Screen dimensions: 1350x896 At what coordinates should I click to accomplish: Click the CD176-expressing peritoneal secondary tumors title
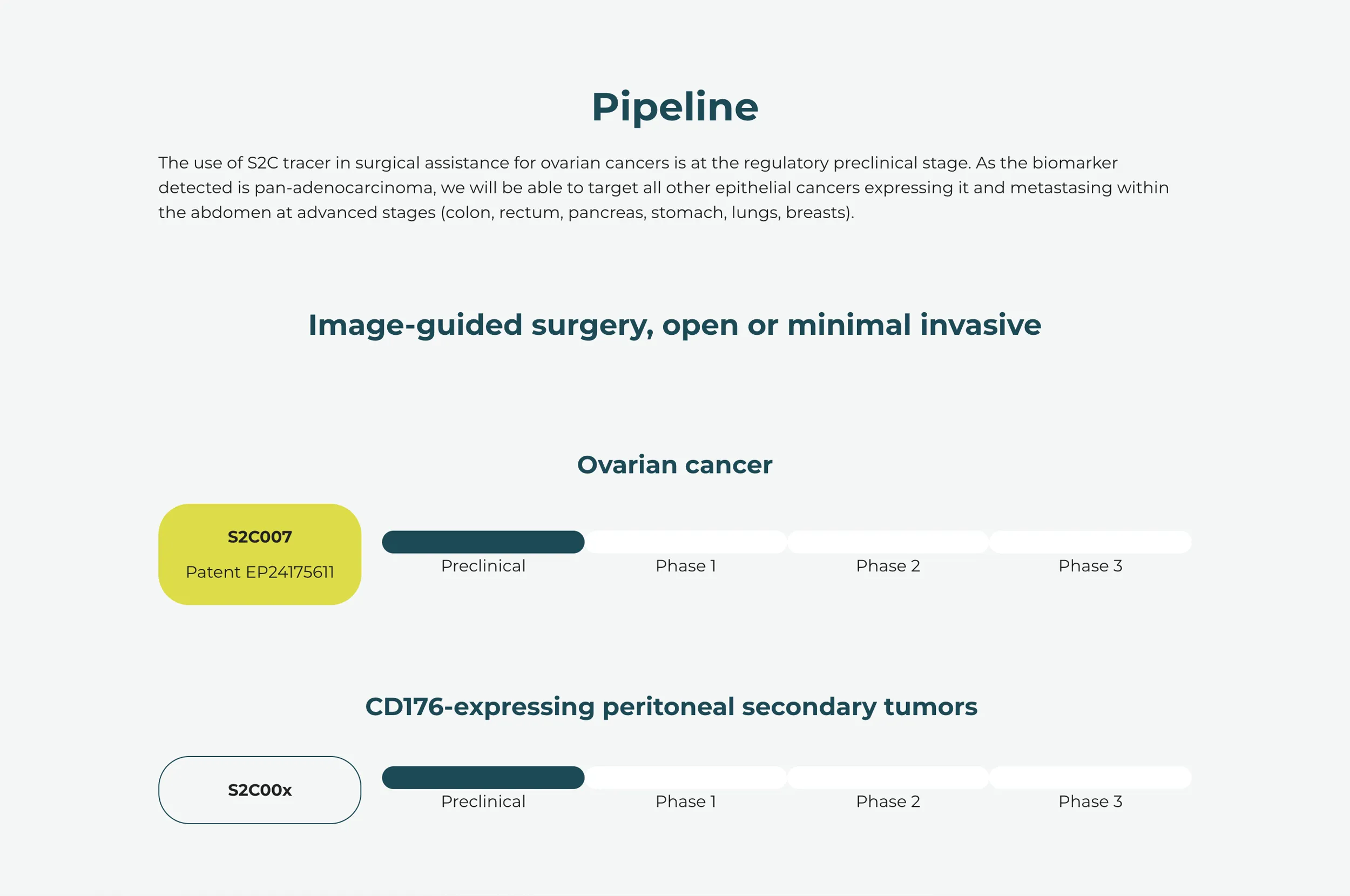(x=671, y=707)
